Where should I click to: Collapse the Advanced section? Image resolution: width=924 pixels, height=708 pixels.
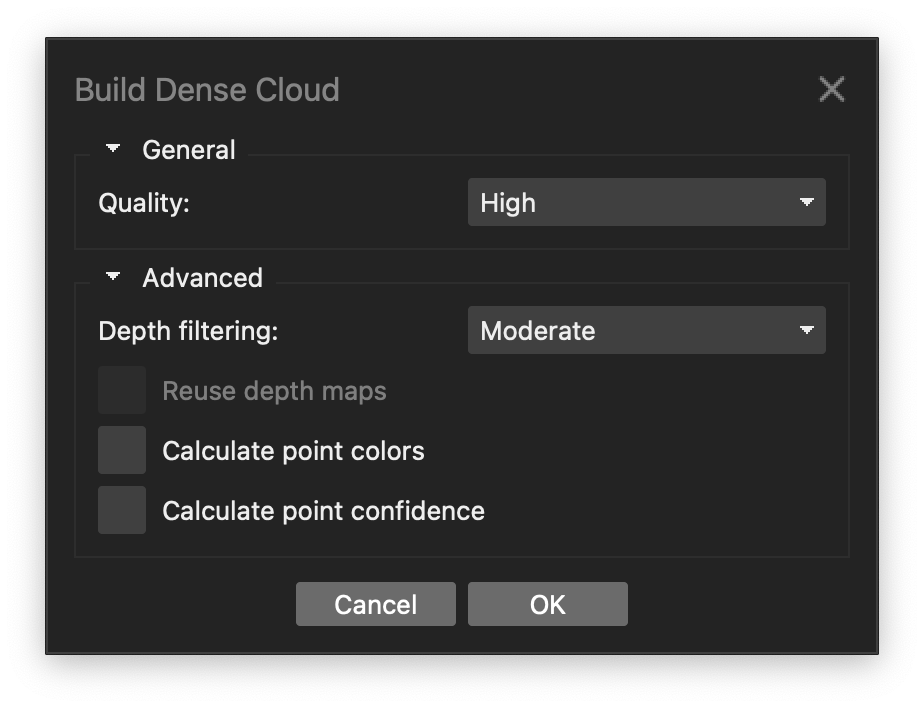(113, 276)
